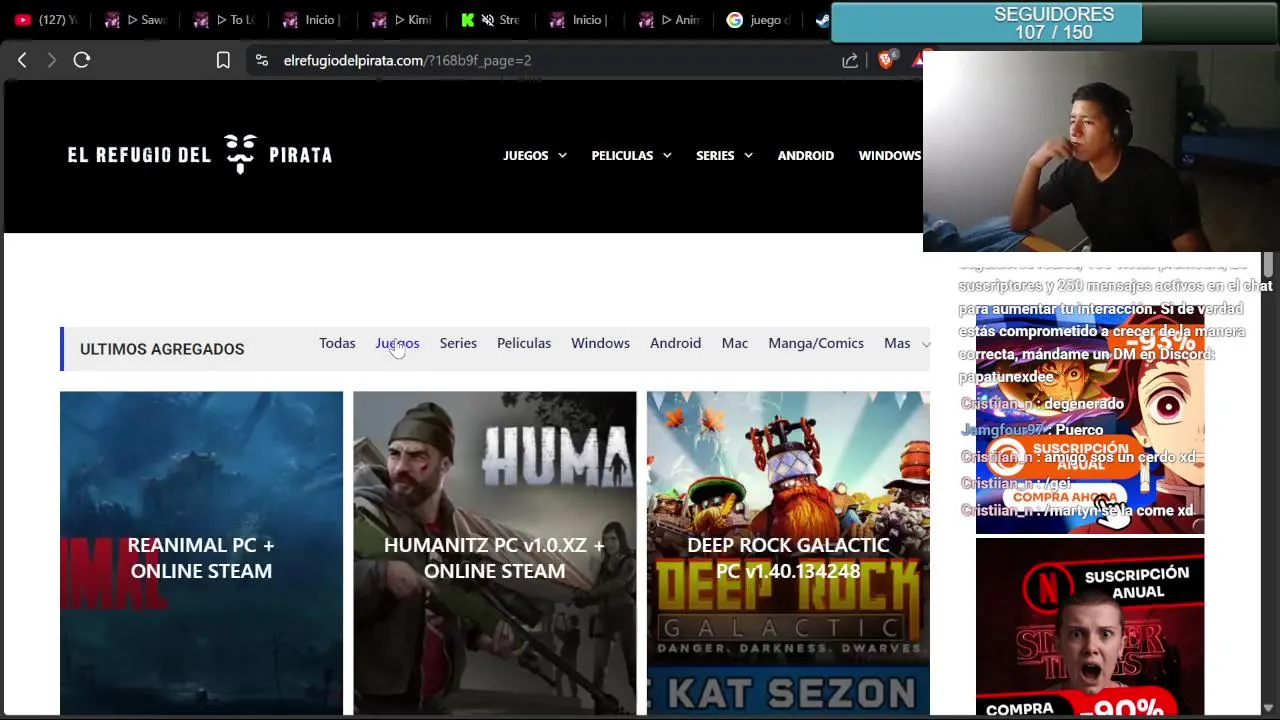
Task: Select the Series filter
Action: 458,343
